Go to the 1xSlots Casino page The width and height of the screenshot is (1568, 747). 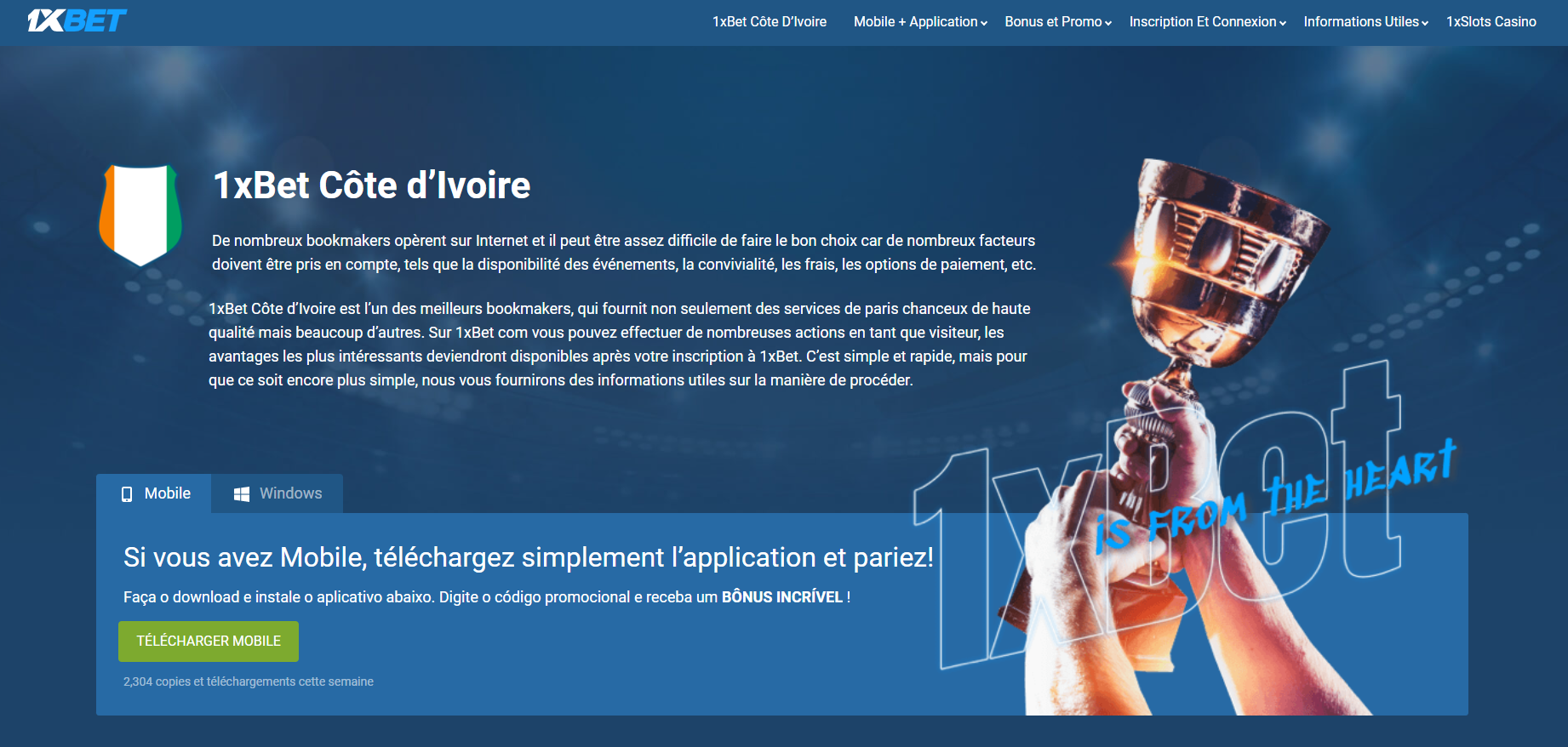[1491, 22]
